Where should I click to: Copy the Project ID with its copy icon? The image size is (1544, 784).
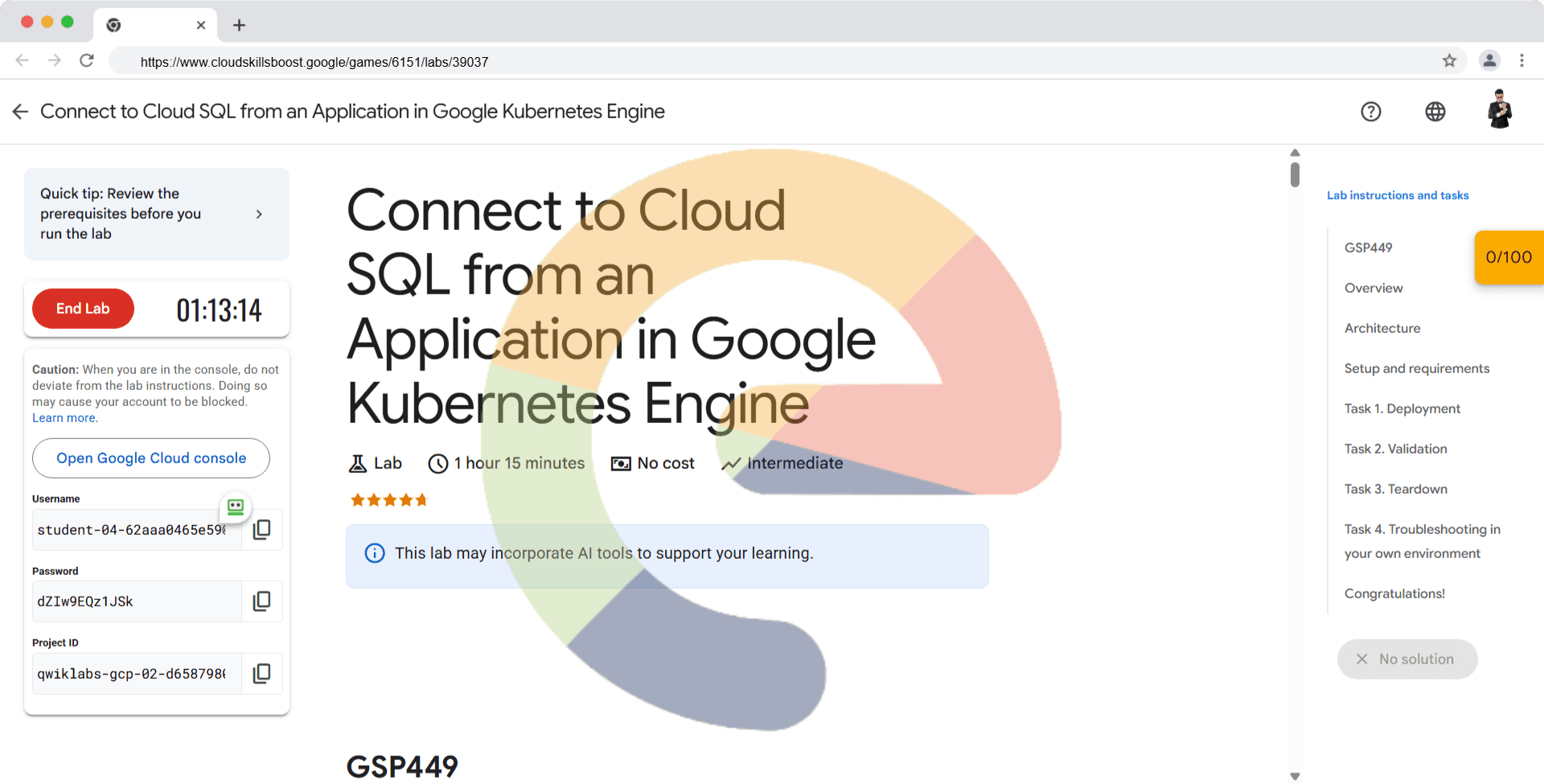(261, 674)
